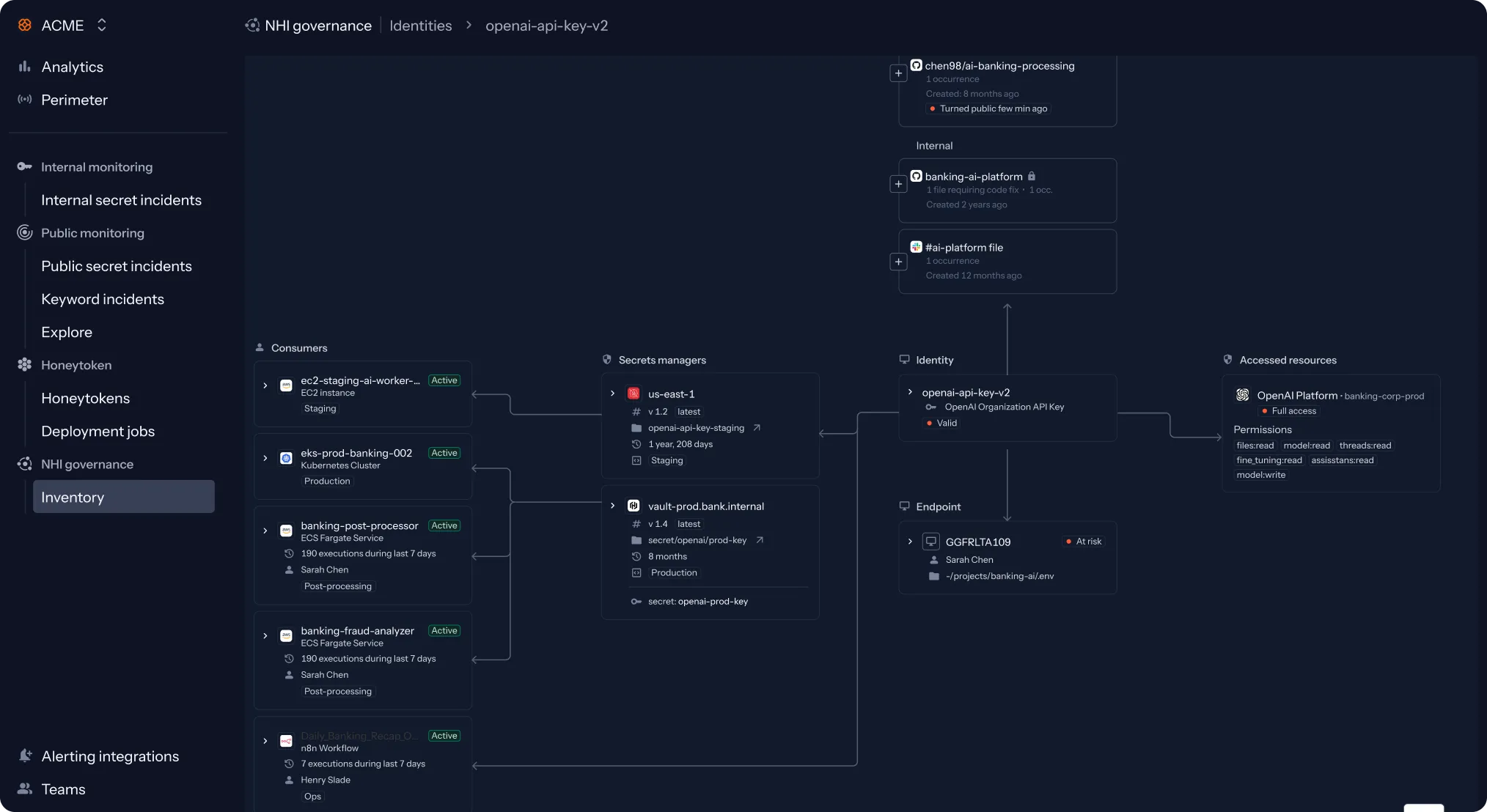1487x812 pixels.
Task: Open Deployment jobs page
Action: (x=98, y=431)
